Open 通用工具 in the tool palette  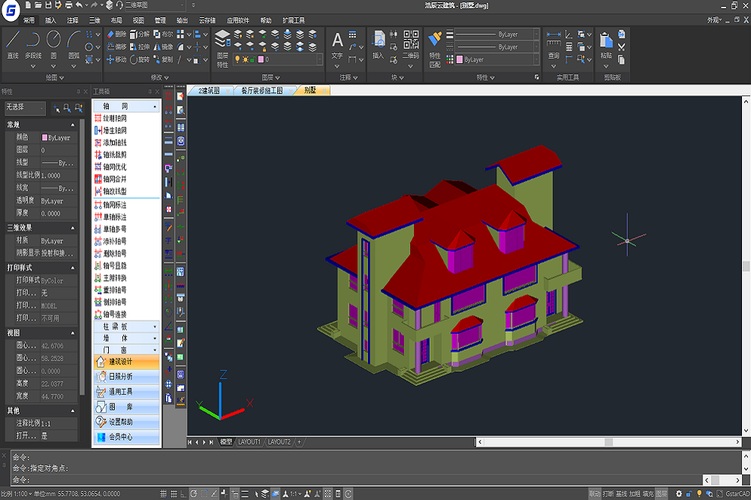tap(126, 392)
